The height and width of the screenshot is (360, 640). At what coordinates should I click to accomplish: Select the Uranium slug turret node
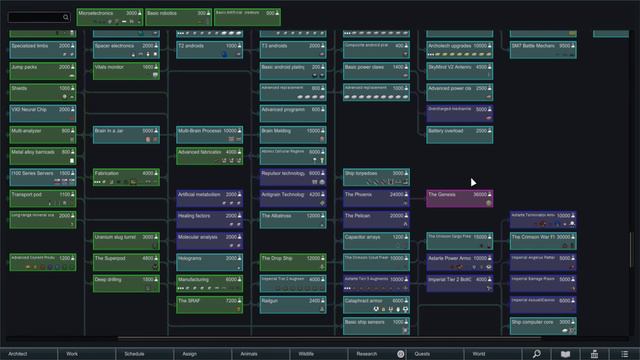[126, 241]
